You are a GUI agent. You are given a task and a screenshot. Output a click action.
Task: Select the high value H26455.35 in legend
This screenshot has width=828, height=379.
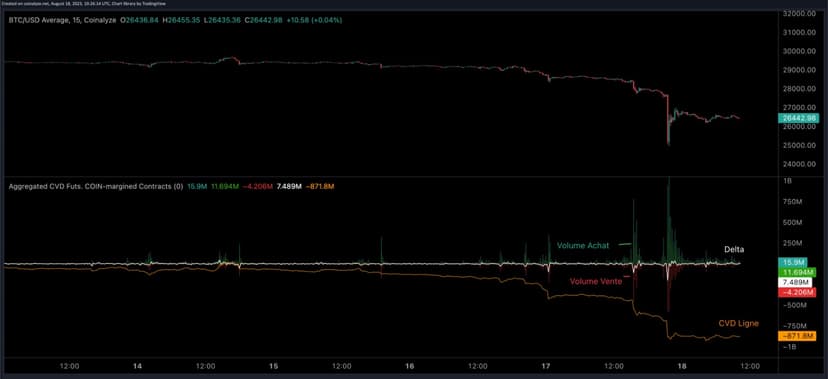pyautogui.click(x=182, y=20)
